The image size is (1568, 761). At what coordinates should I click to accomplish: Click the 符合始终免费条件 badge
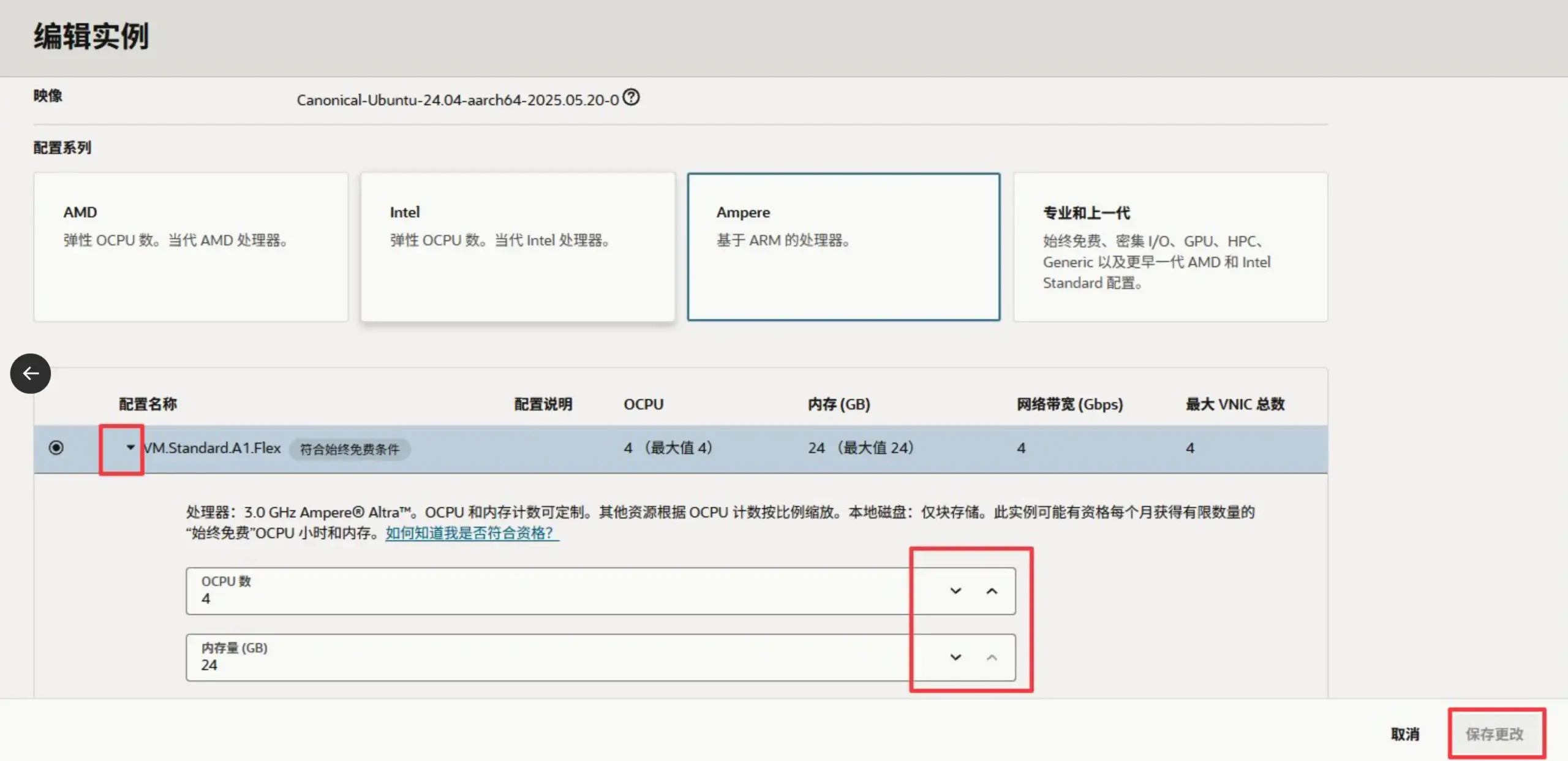pyautogui.click(x=349, y=449)
